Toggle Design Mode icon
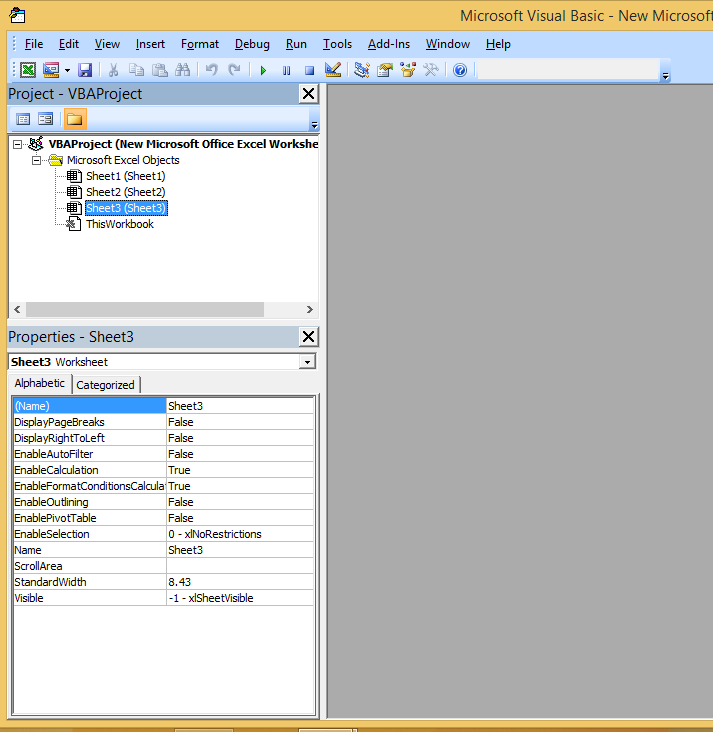The width and height of the screenshot is (713, 732). tap(333, 70)
